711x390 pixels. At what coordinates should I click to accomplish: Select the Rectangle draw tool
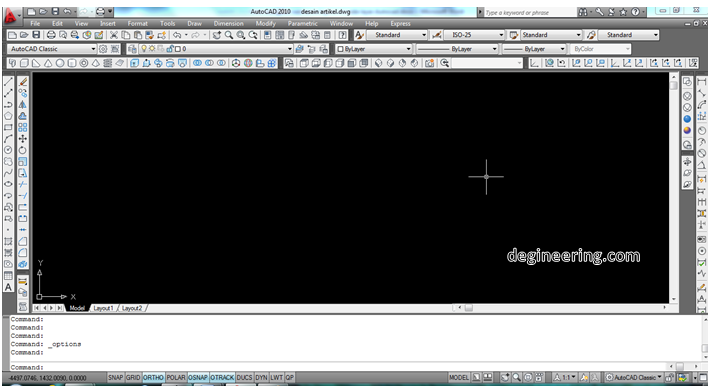[x=8, y=127]
